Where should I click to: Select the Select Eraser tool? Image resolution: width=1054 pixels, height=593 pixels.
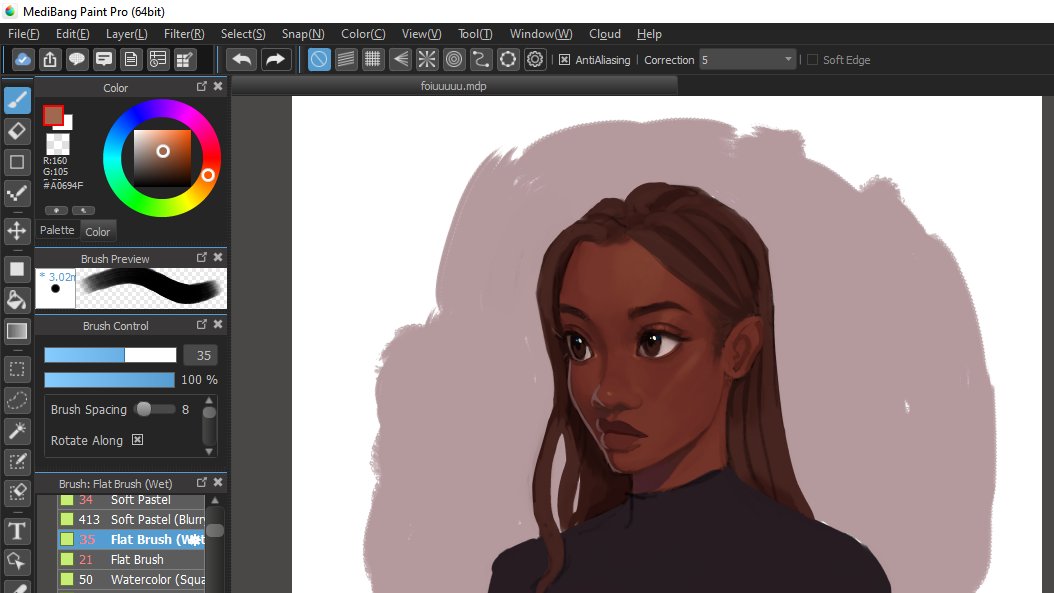pyautogui.click(x=17, y=492)
